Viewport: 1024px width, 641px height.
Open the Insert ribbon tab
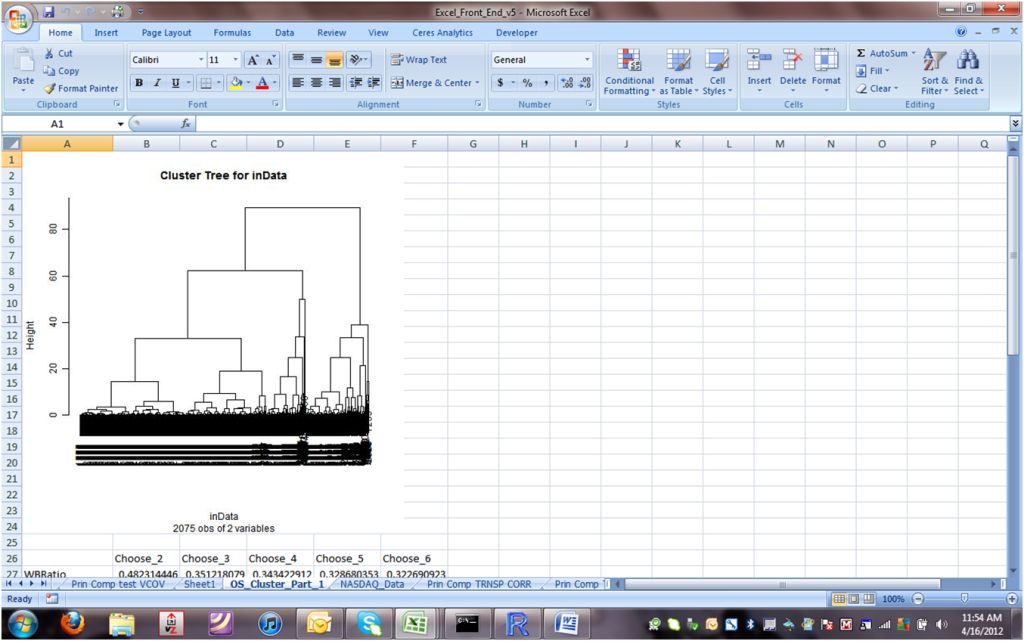106,33
